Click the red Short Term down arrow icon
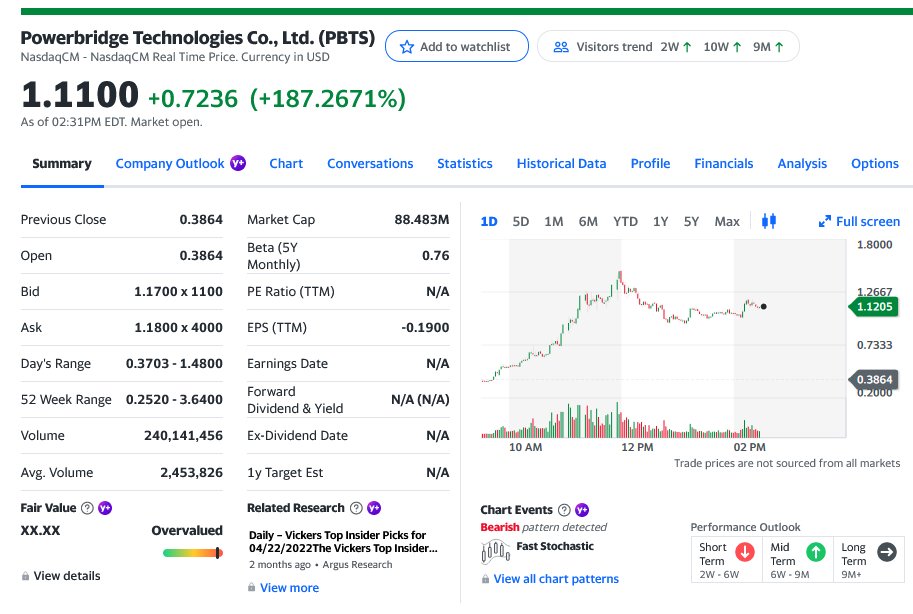This screenshot has height=614, width=913. pyautogui.click(x=745, y=552)
